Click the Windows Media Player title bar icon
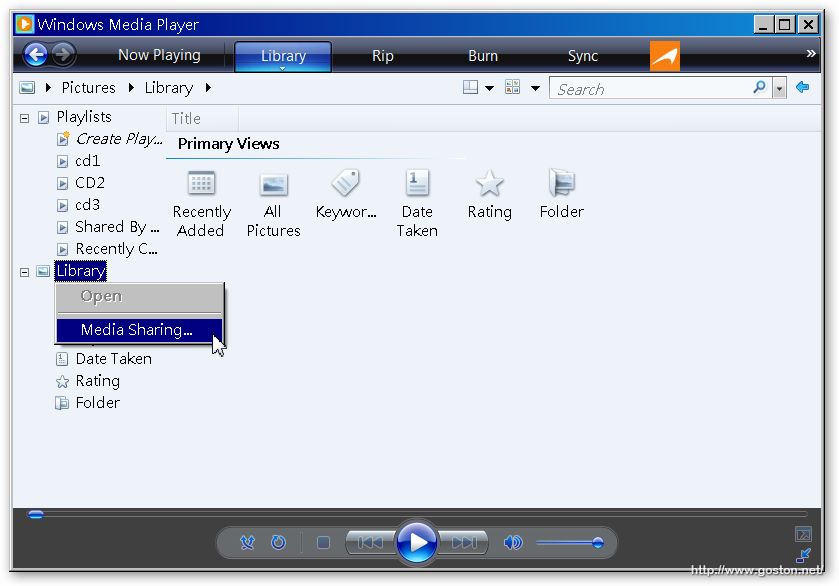This screenshot has height=586, width=839. [24, 24]
